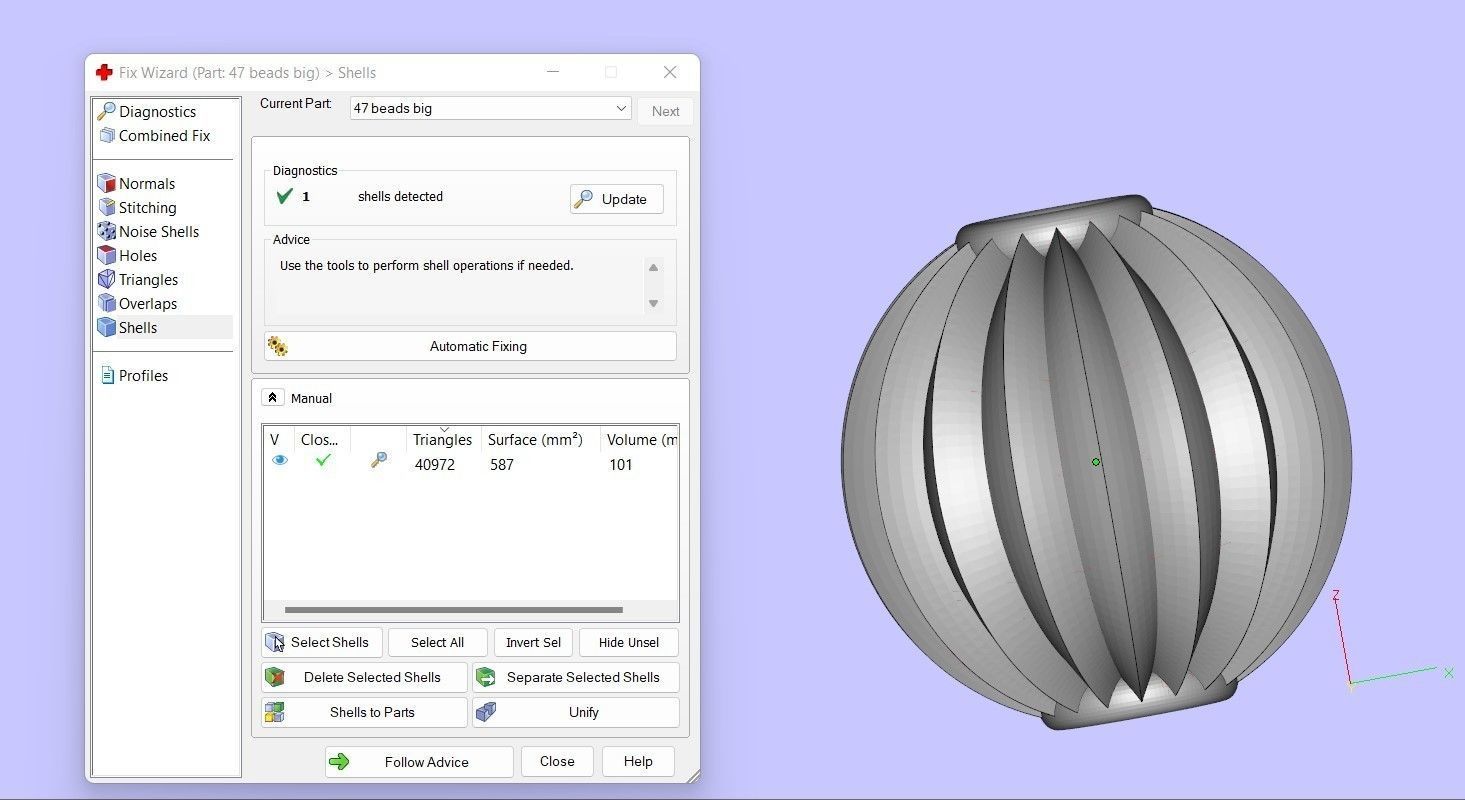Screen dimensions: 1465x800
Task: Go to the Normals fix page
Action: 147,183
